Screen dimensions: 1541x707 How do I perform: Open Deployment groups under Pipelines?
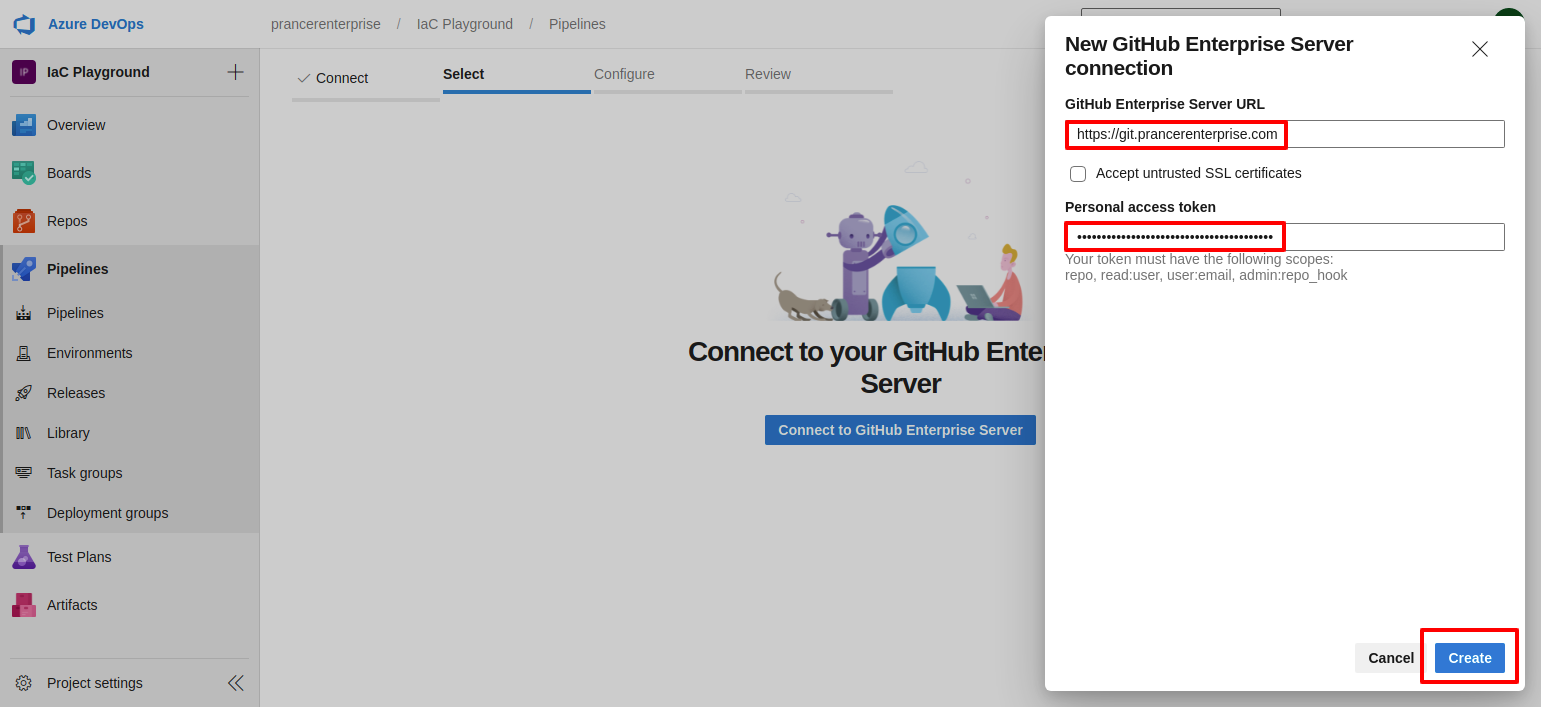(x=108, y=513)
